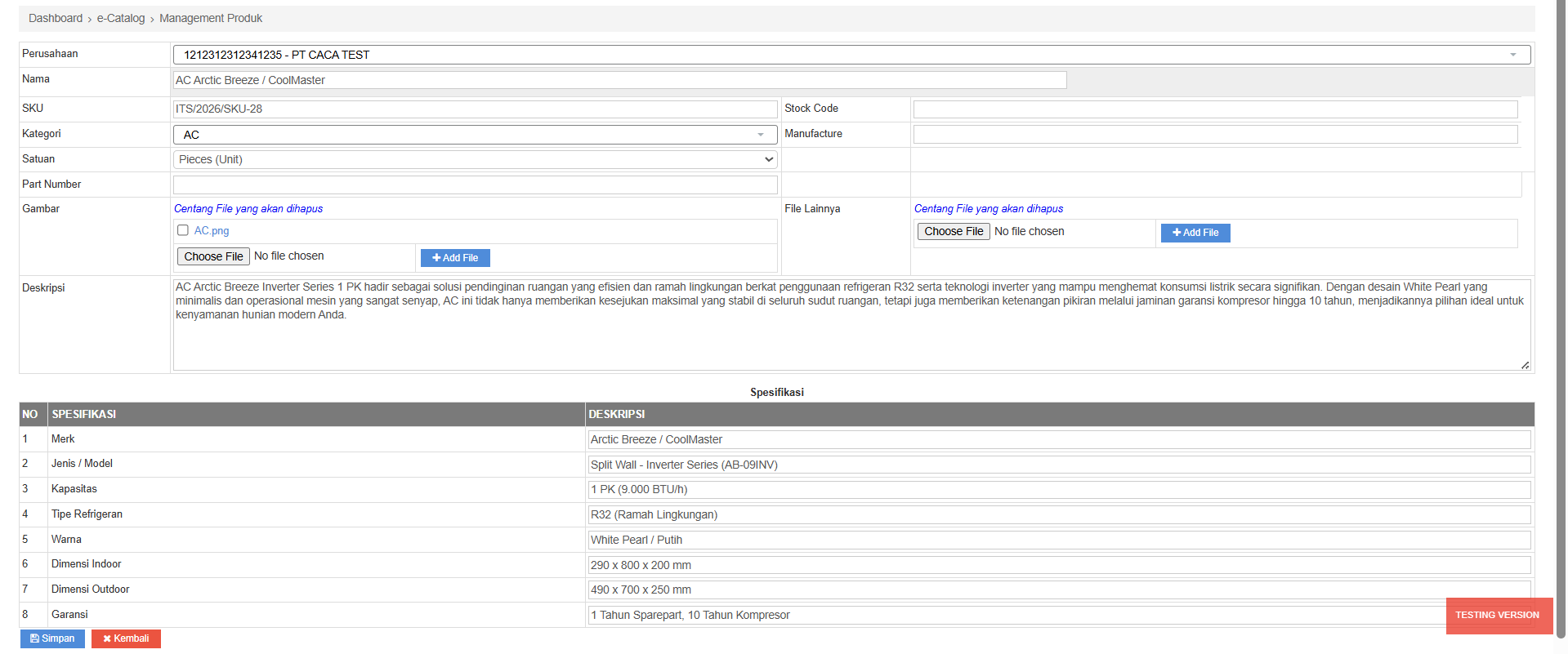Click Add File under File Lainnya
This screenshot has height=654, width=1568.
pos(1195,233)
